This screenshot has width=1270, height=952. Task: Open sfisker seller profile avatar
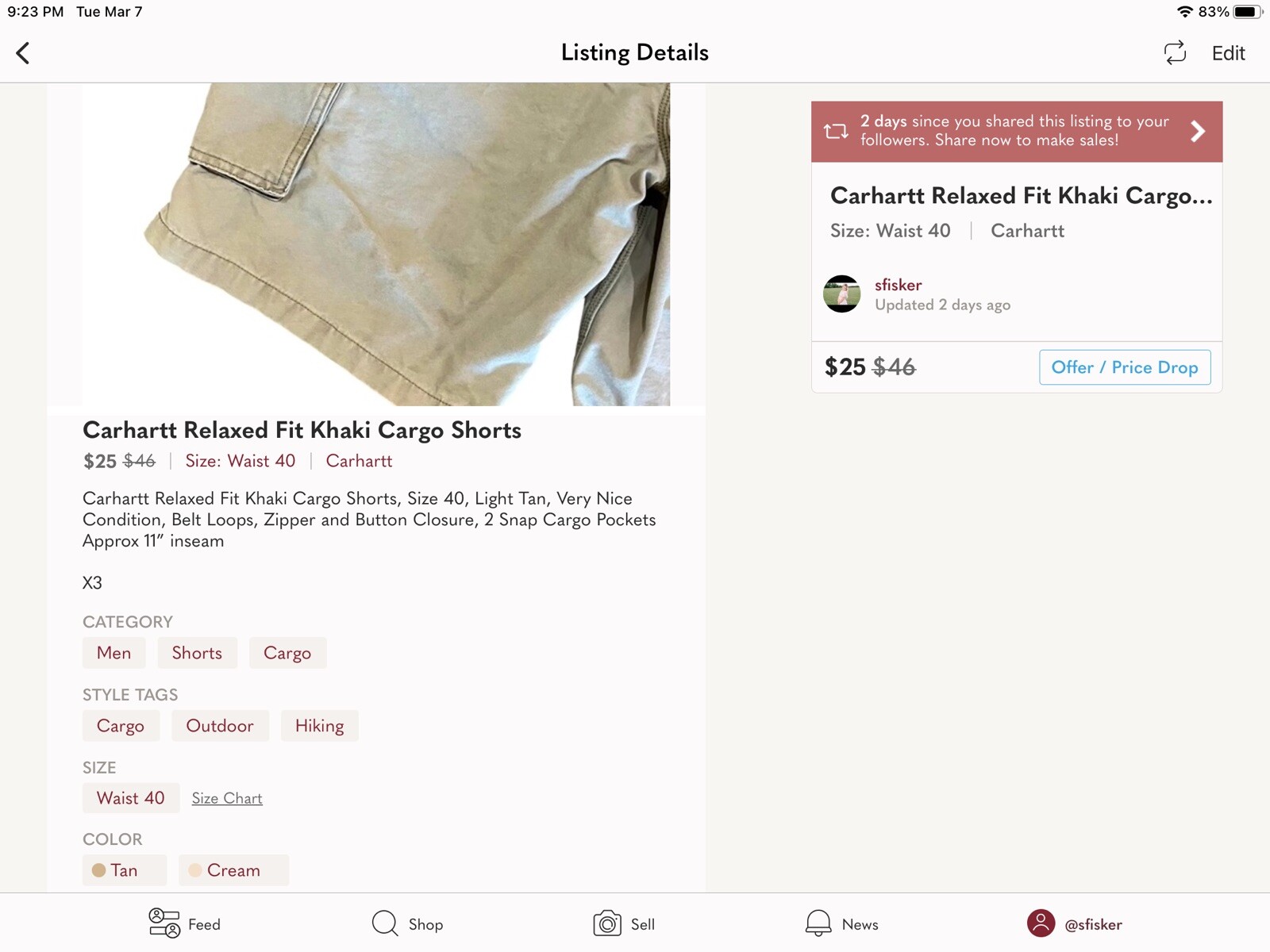pos(842,294)
